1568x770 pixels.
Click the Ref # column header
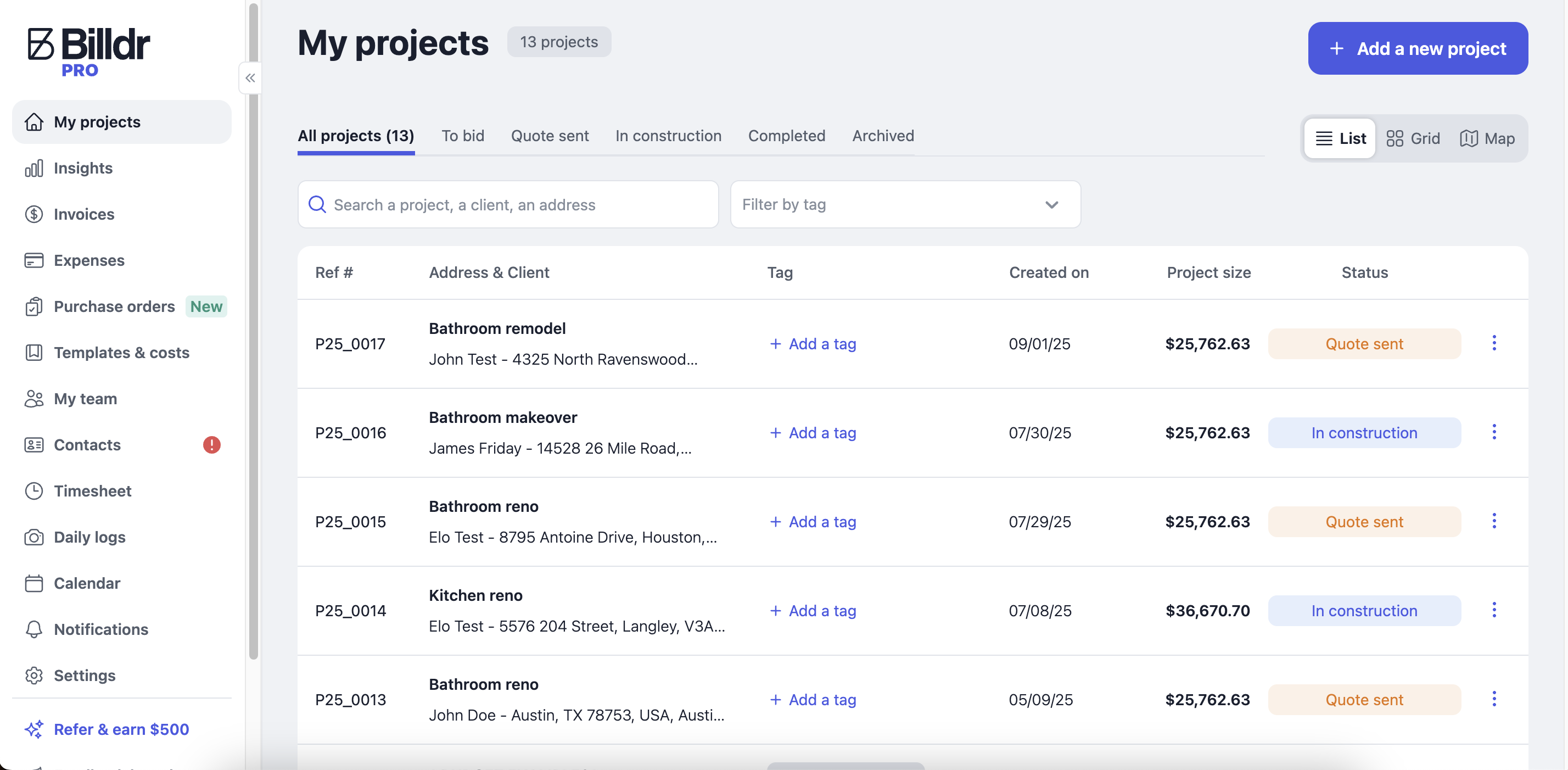click(334, 273)
